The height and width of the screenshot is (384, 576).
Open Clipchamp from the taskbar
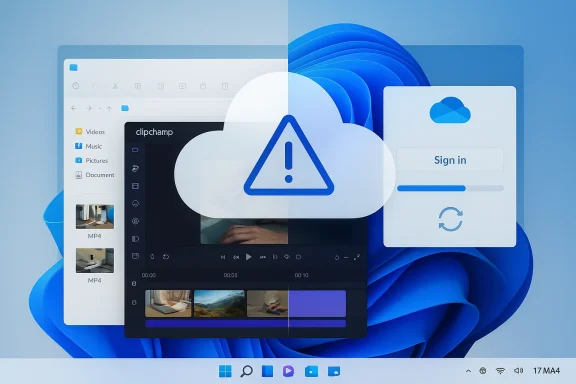[x=288, y=371]
